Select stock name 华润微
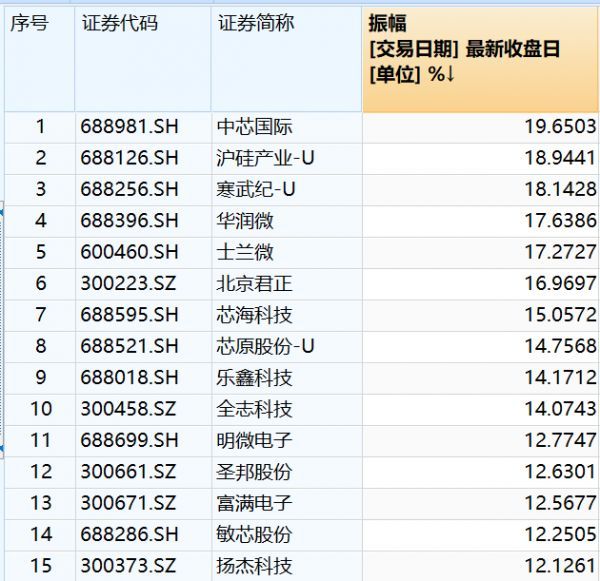The height and width of the screenshot is (581, 600). click(x=245, y=221)
